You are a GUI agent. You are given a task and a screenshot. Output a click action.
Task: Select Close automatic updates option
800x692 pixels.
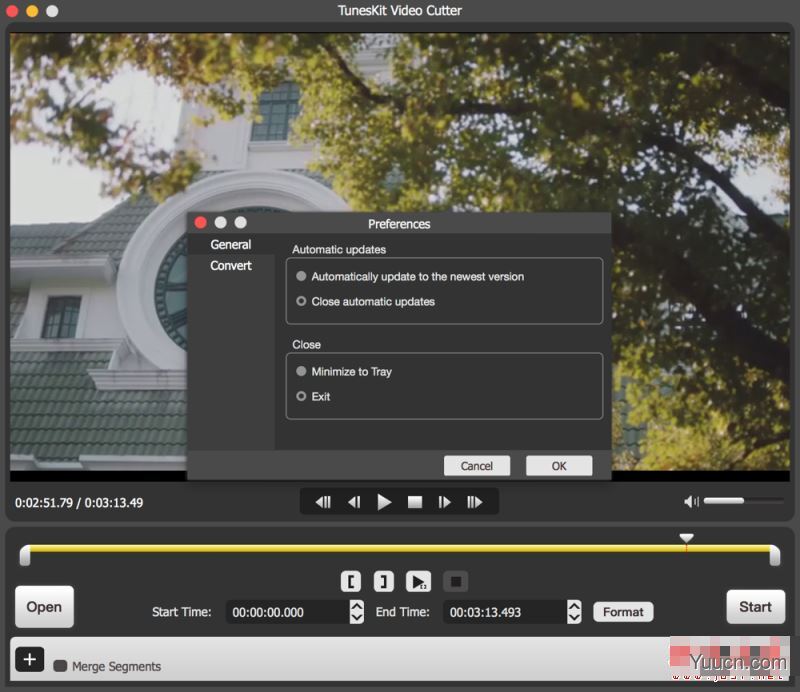[301, 301]
